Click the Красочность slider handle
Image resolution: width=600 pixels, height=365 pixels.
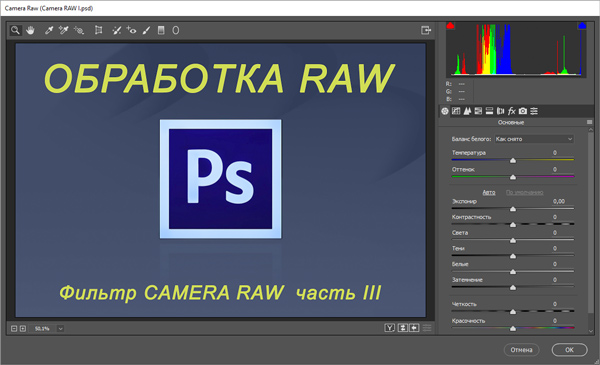pos(513,328)
